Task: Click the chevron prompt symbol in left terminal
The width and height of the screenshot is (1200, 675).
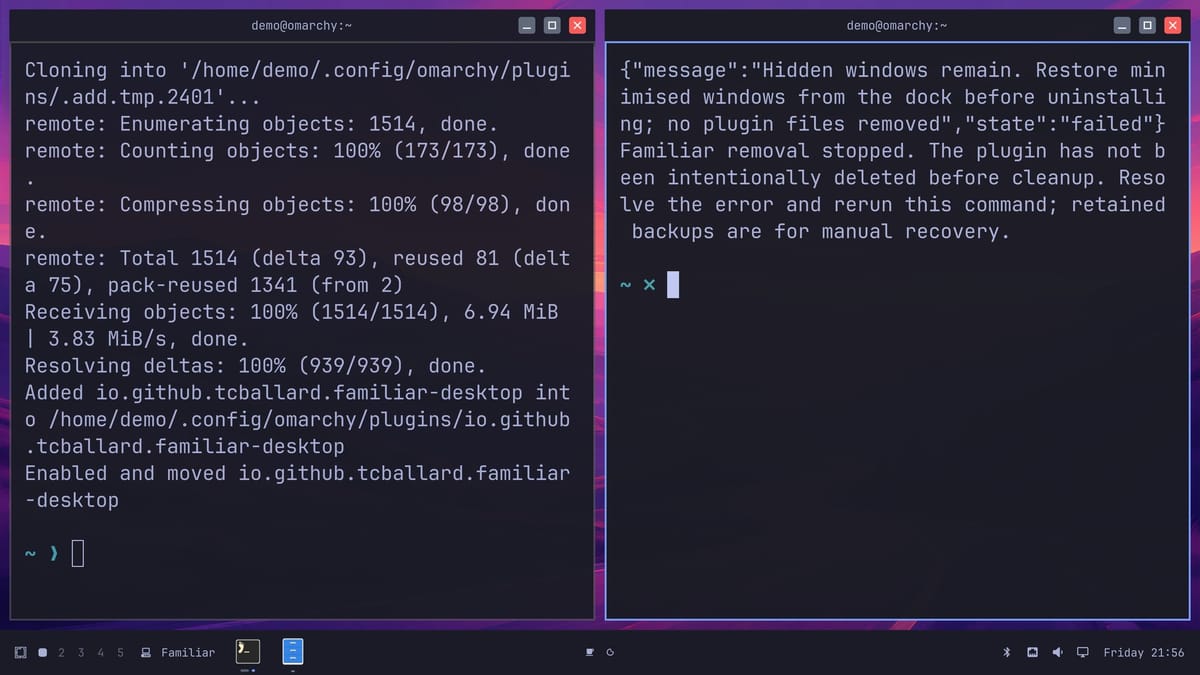Action: click(54, 553)
